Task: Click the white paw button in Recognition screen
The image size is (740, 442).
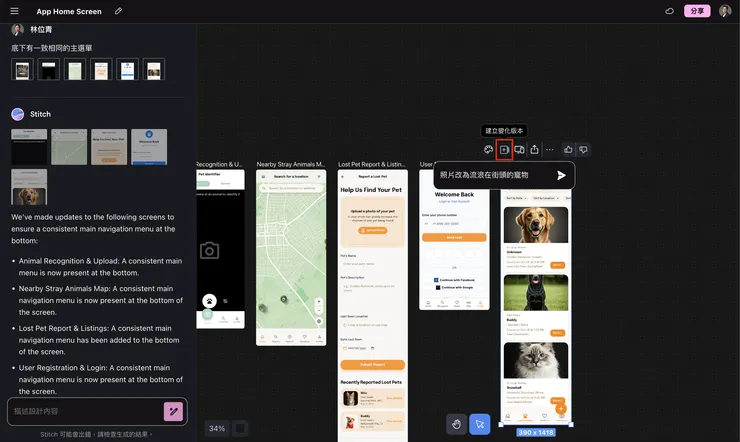Action: 209,301
